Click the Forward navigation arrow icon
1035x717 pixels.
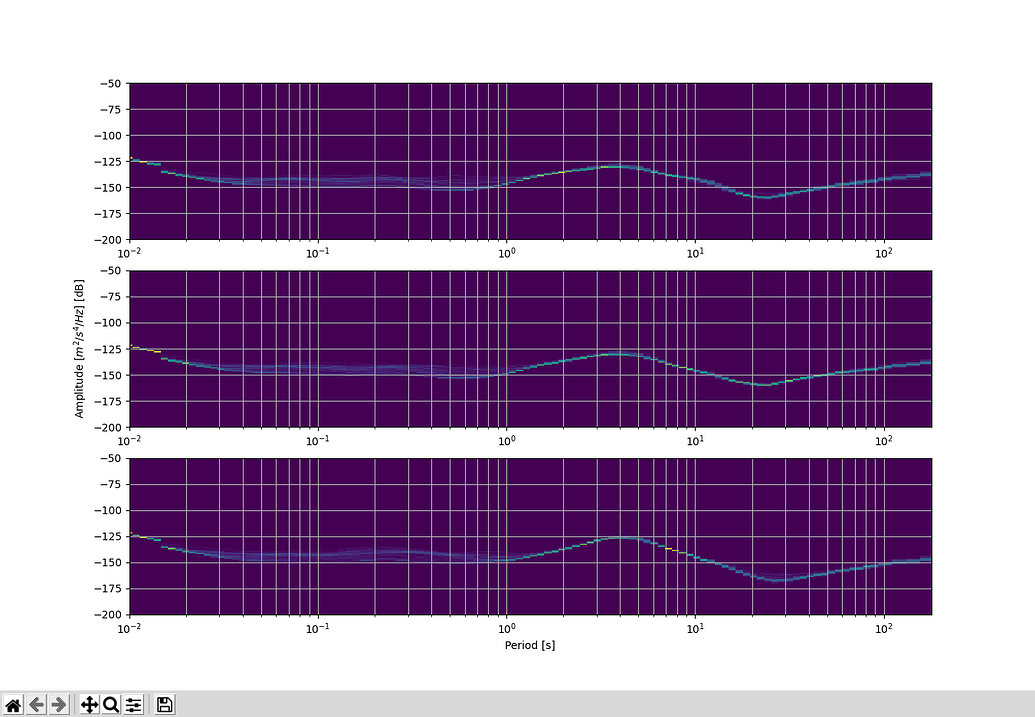(60, 705)
